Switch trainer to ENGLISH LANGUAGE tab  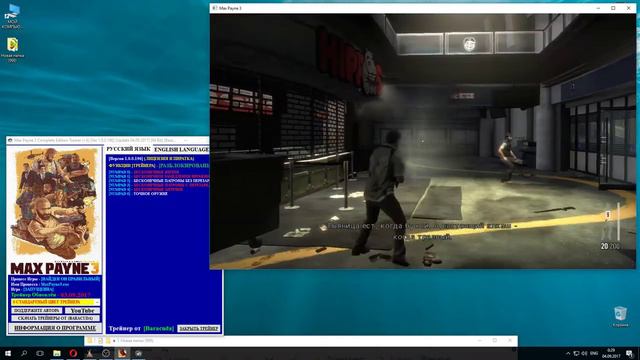181,149
